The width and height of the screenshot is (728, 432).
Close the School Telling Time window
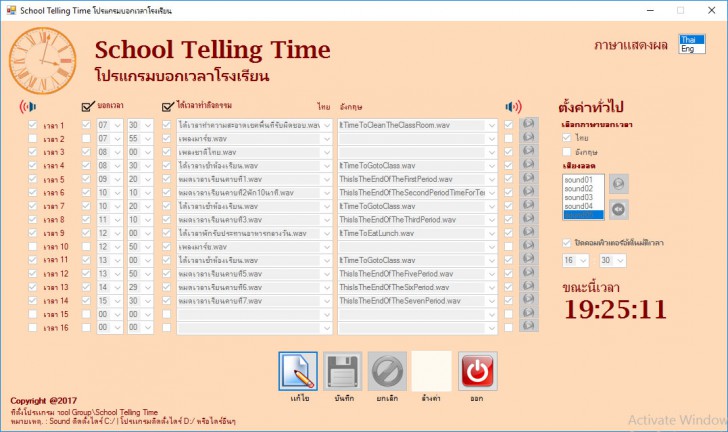pos(711,10)
